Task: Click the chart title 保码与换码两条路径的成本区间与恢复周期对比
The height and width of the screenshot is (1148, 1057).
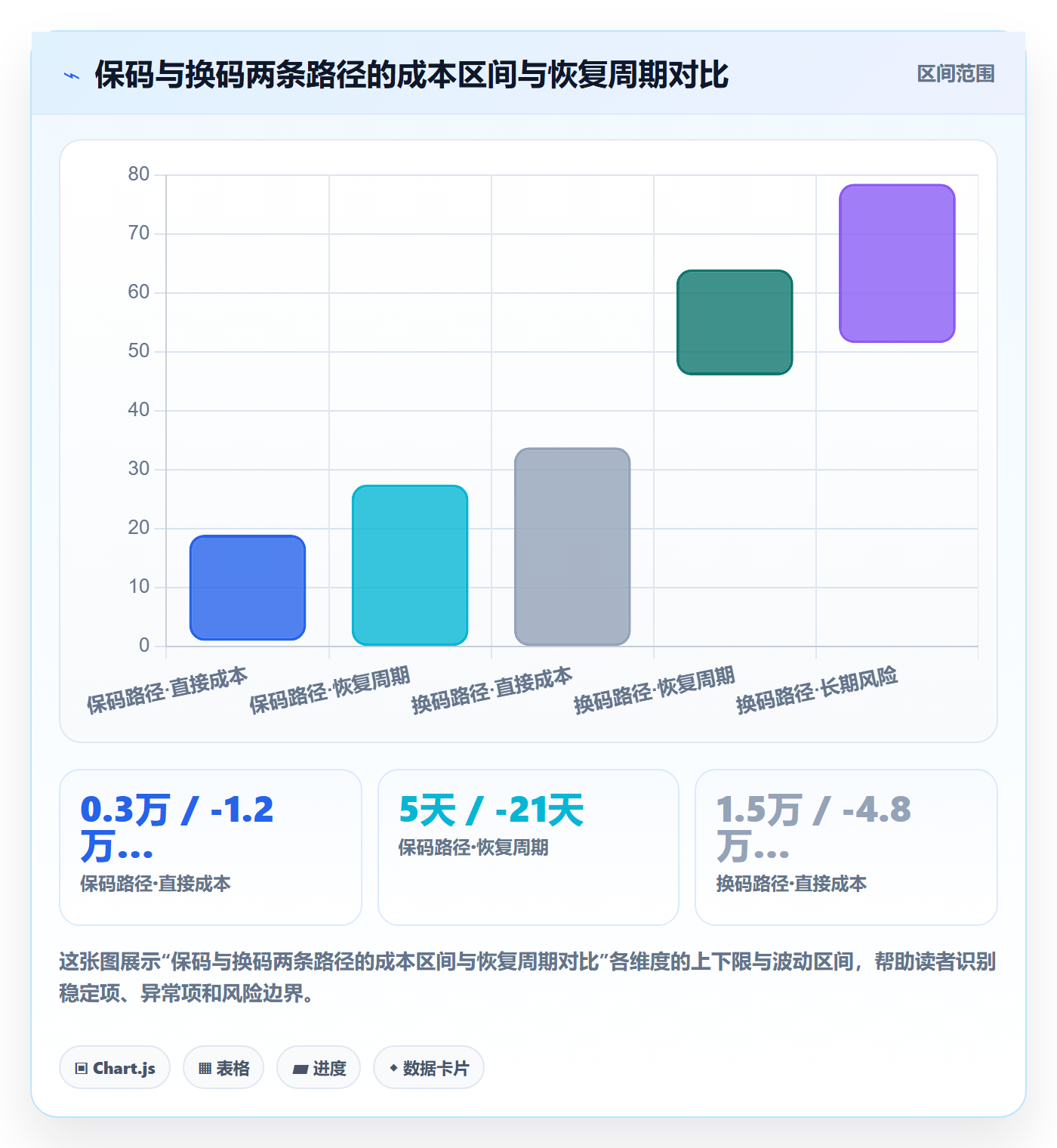Action: (x=411, y=75)
